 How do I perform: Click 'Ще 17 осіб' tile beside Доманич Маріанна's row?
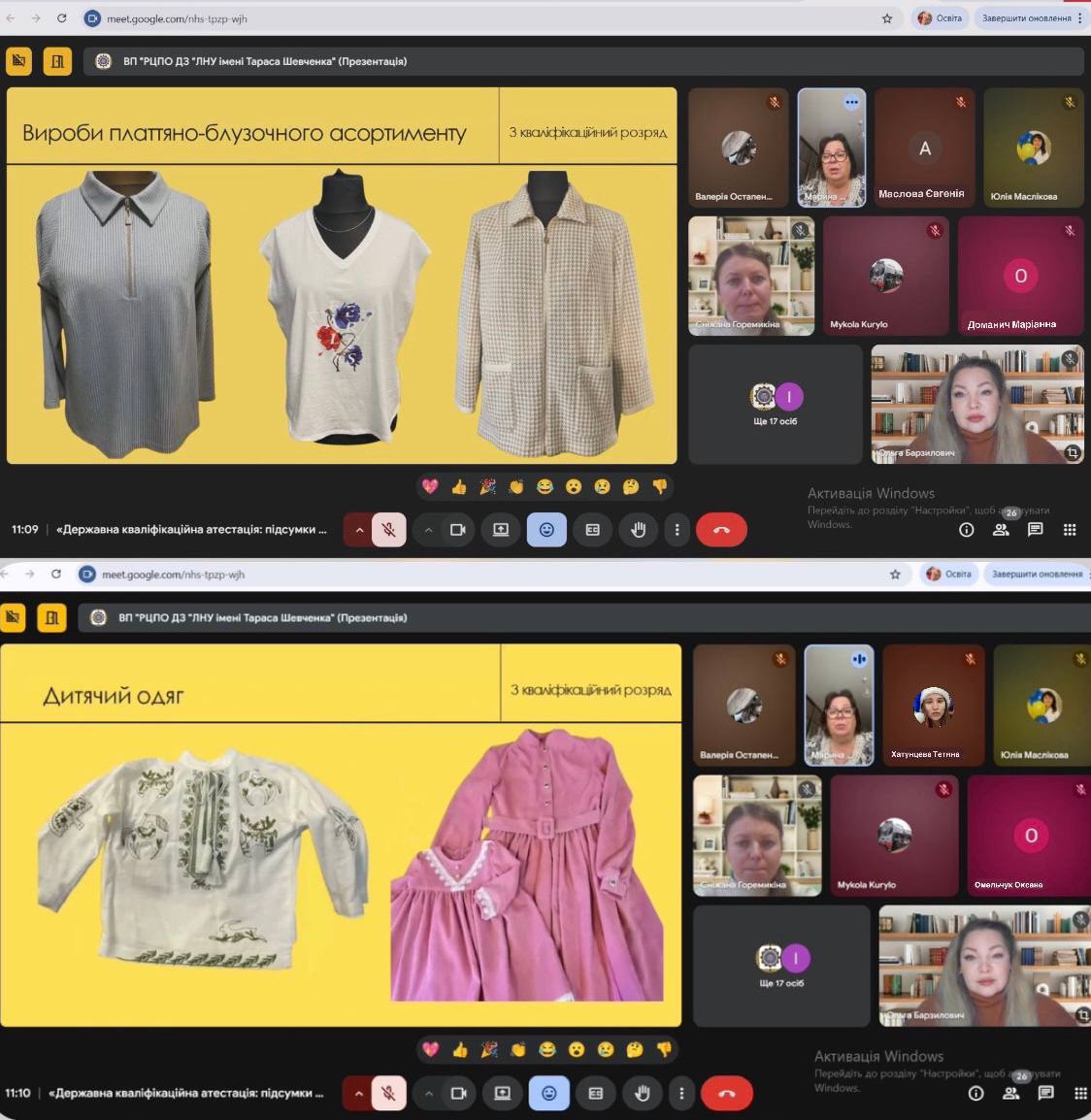click(776, 404)
